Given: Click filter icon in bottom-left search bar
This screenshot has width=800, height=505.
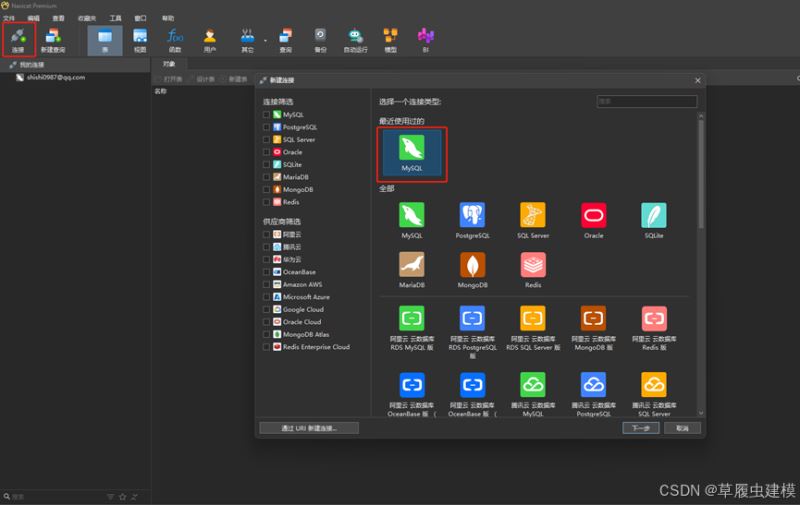Looking at the screenshot, I should click(110, 496).
